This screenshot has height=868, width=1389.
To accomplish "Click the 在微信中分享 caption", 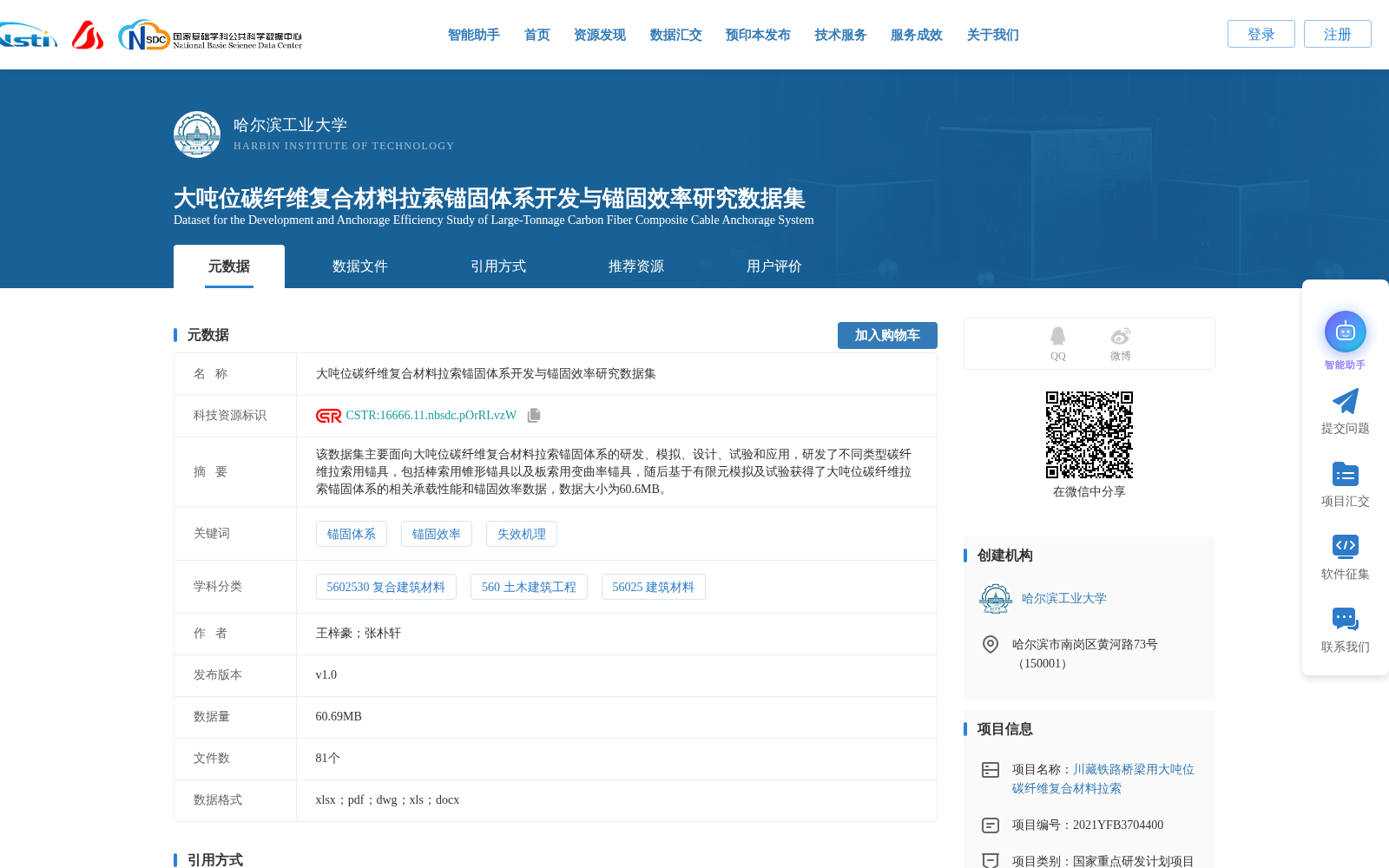I will click(x=1089, y=492).
